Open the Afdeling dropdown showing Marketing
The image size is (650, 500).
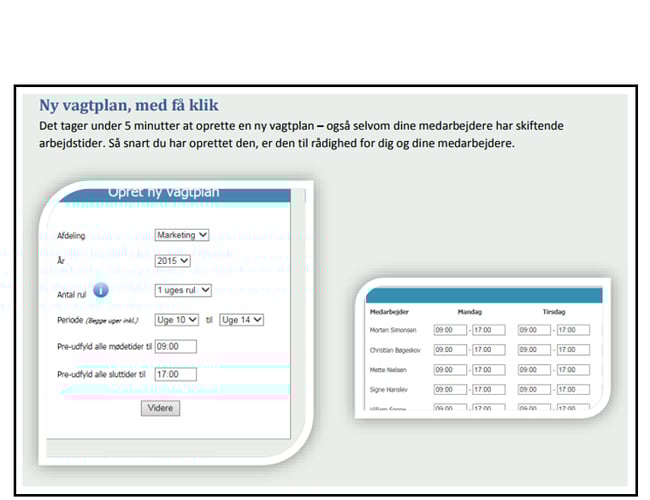[182, 235]
